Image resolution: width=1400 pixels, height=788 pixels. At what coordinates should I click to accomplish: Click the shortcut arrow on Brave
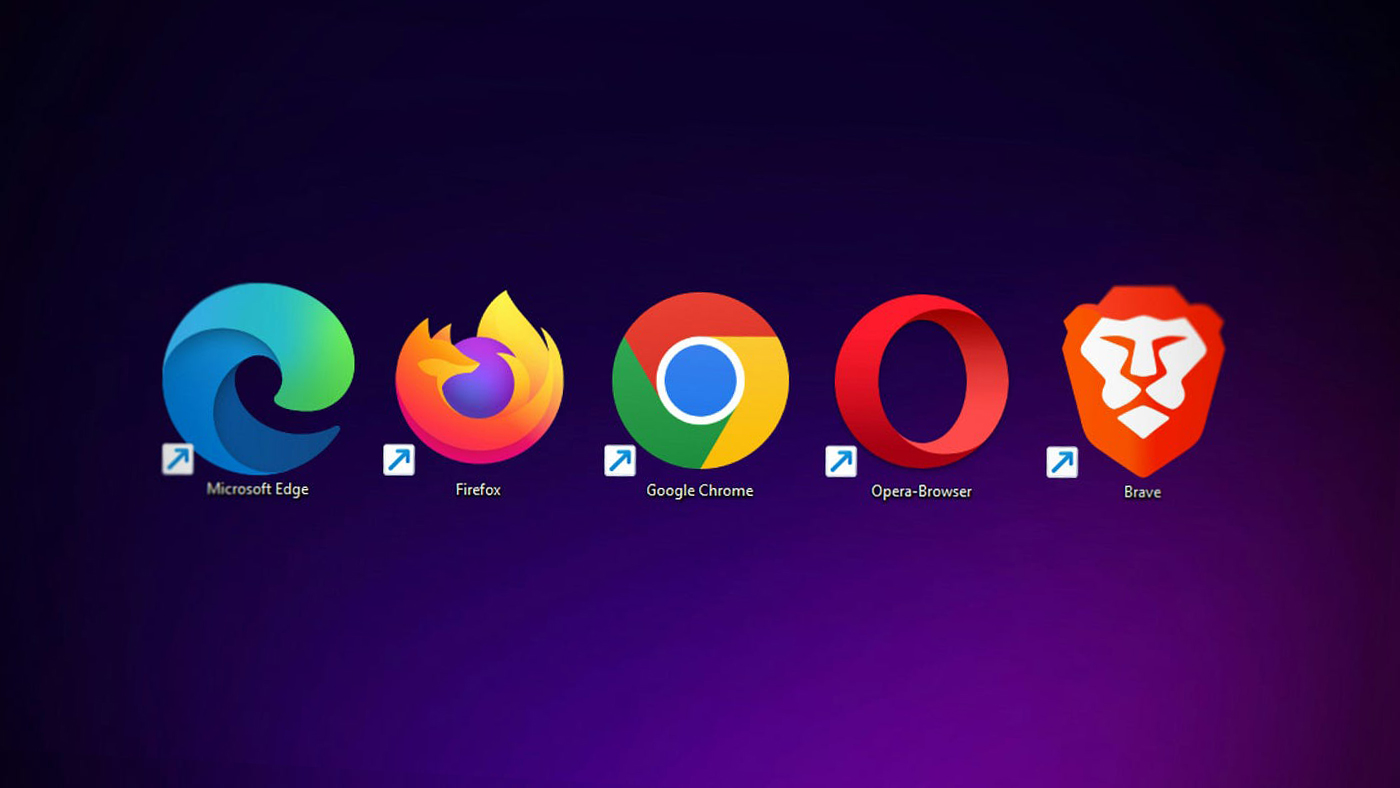pos(1062,463)
